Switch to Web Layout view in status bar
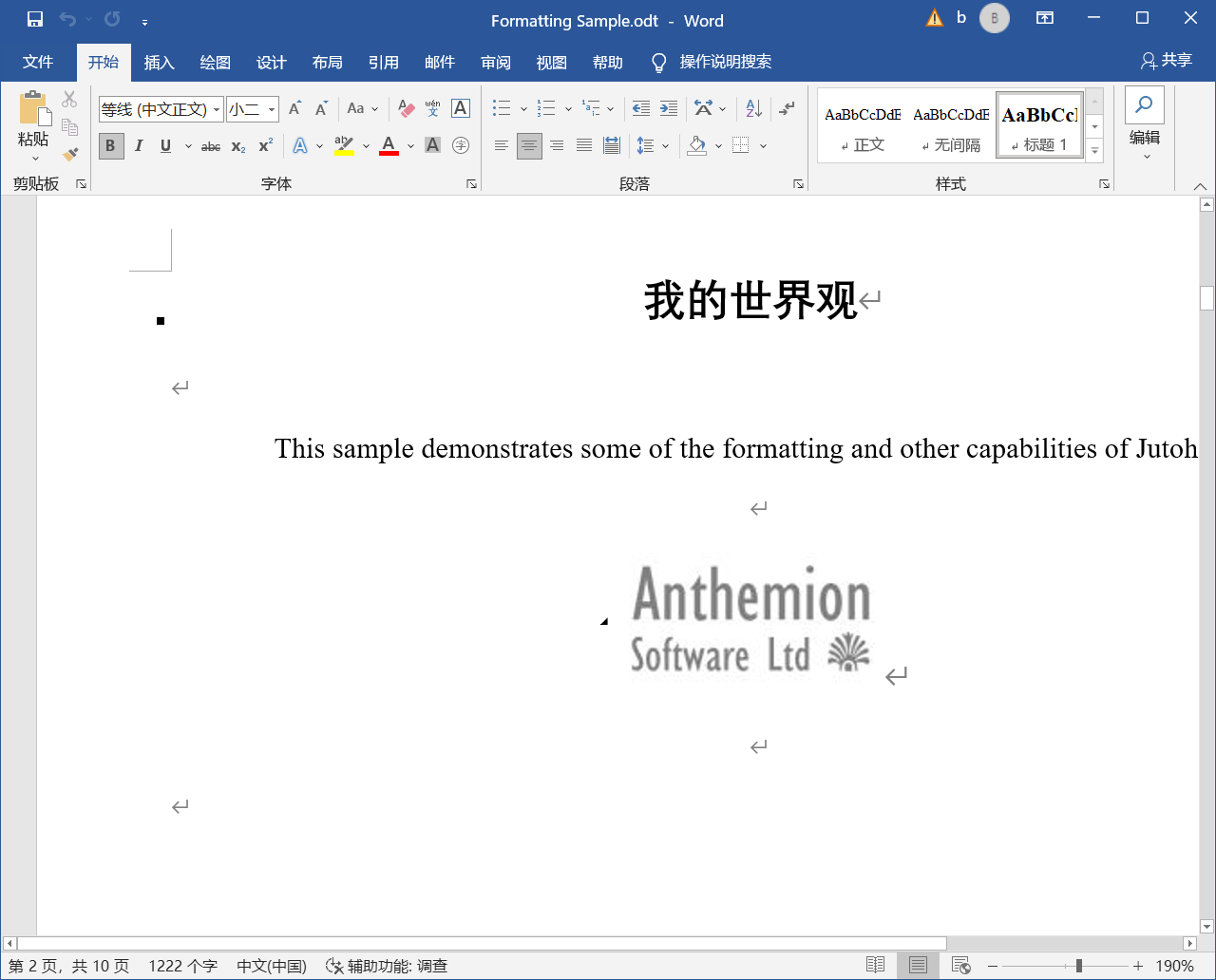 (x=960, y=965)
